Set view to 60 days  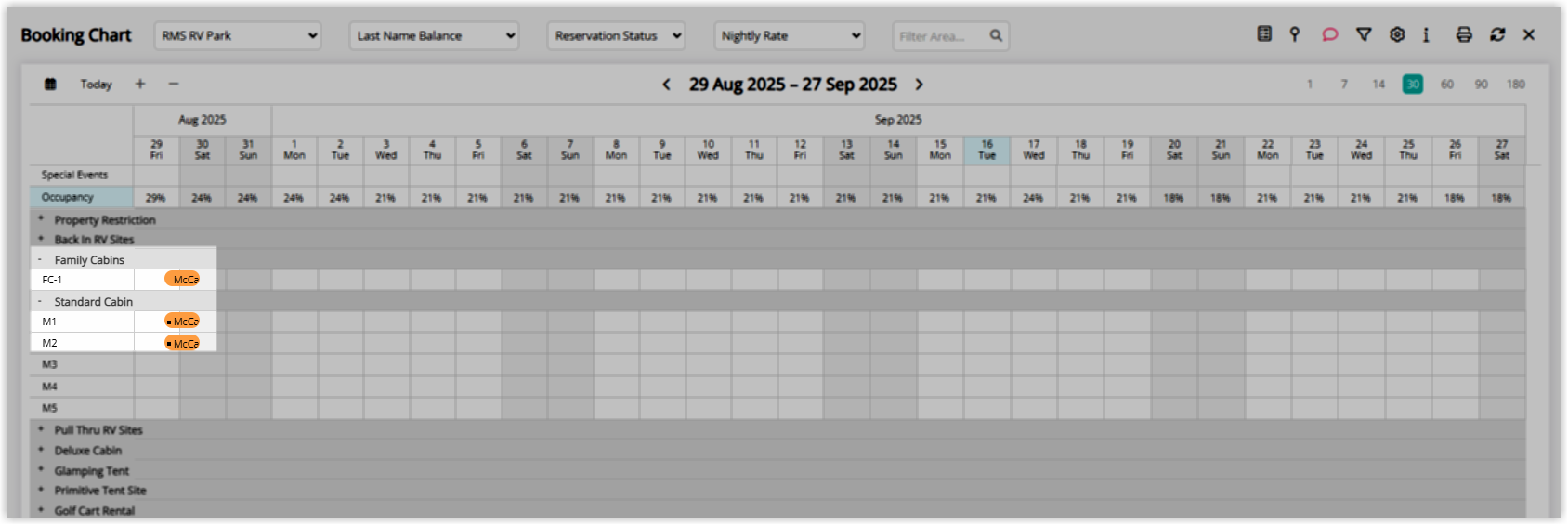pos(1447,84)
